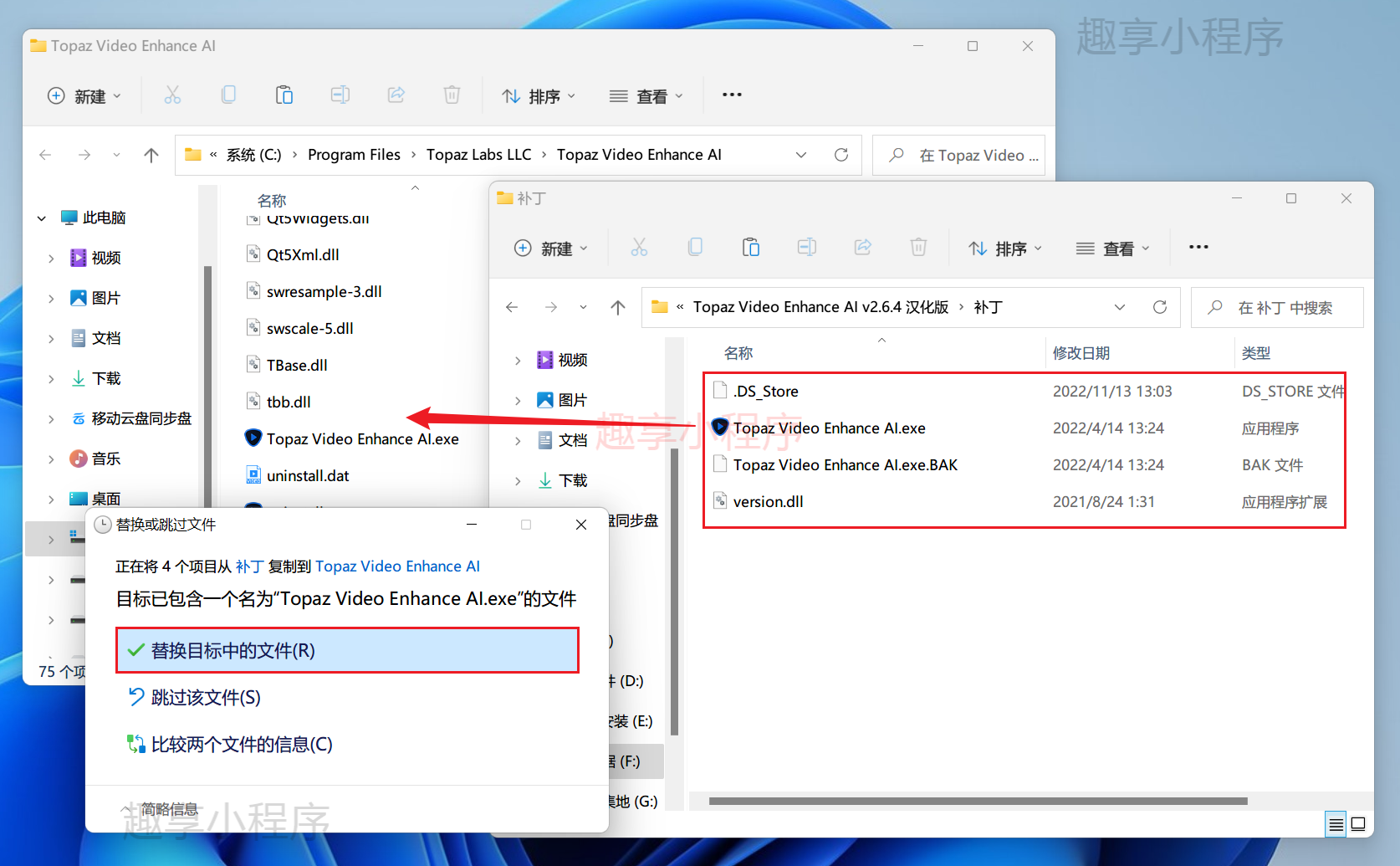This screenshot has width=1400, height=866.
Task: Select 图片 in 补丁 sidebar
Action: point(573,400)
